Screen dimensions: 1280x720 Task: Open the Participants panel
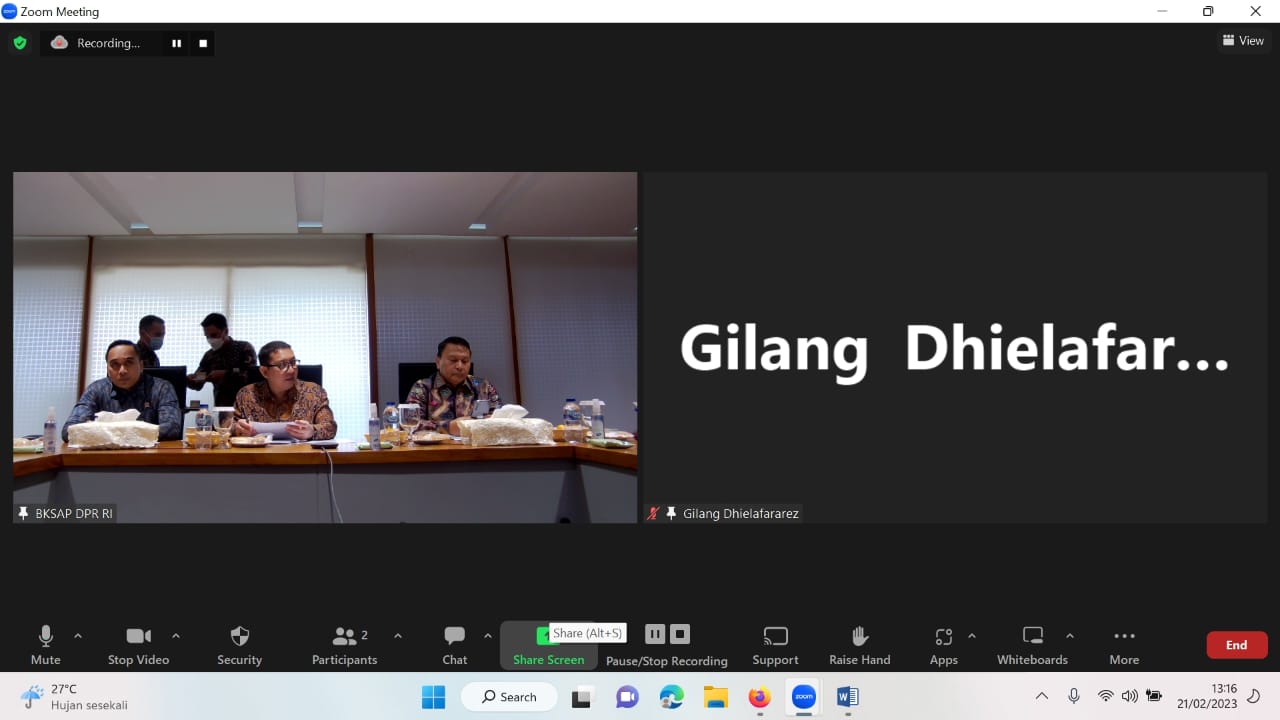345,645
